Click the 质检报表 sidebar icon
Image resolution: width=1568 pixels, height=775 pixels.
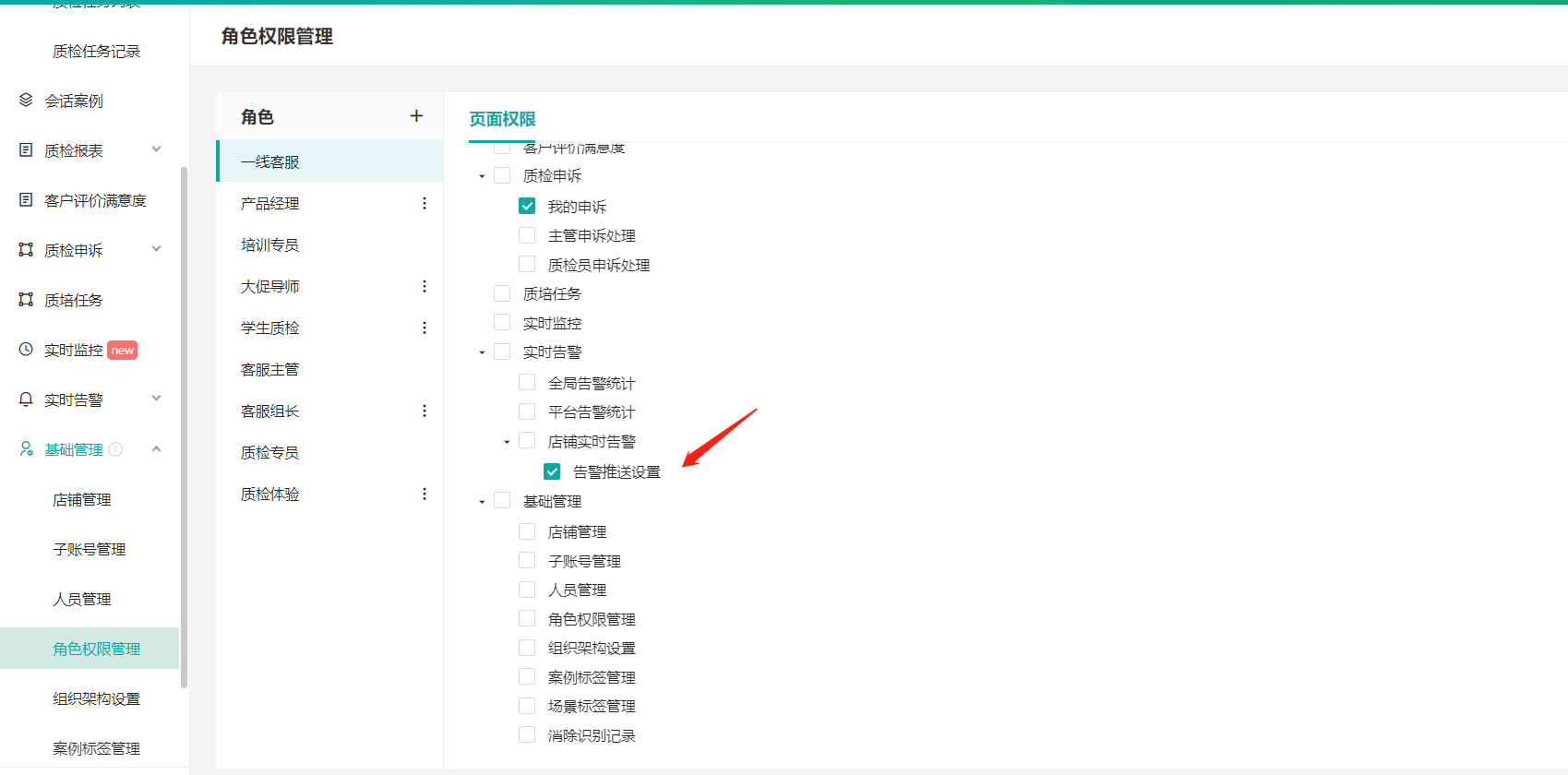click(26, 149)
